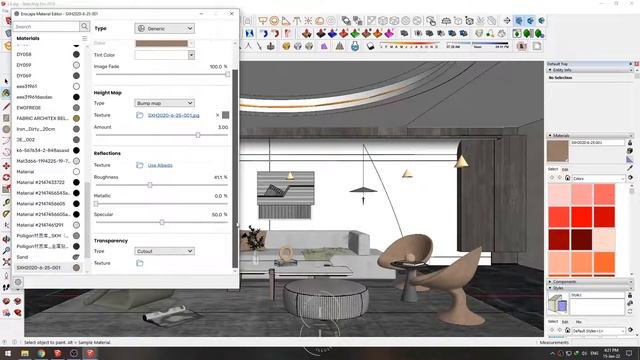Click the Update Style refresh icon
640x360 pixels.
[x=630, y=311]
